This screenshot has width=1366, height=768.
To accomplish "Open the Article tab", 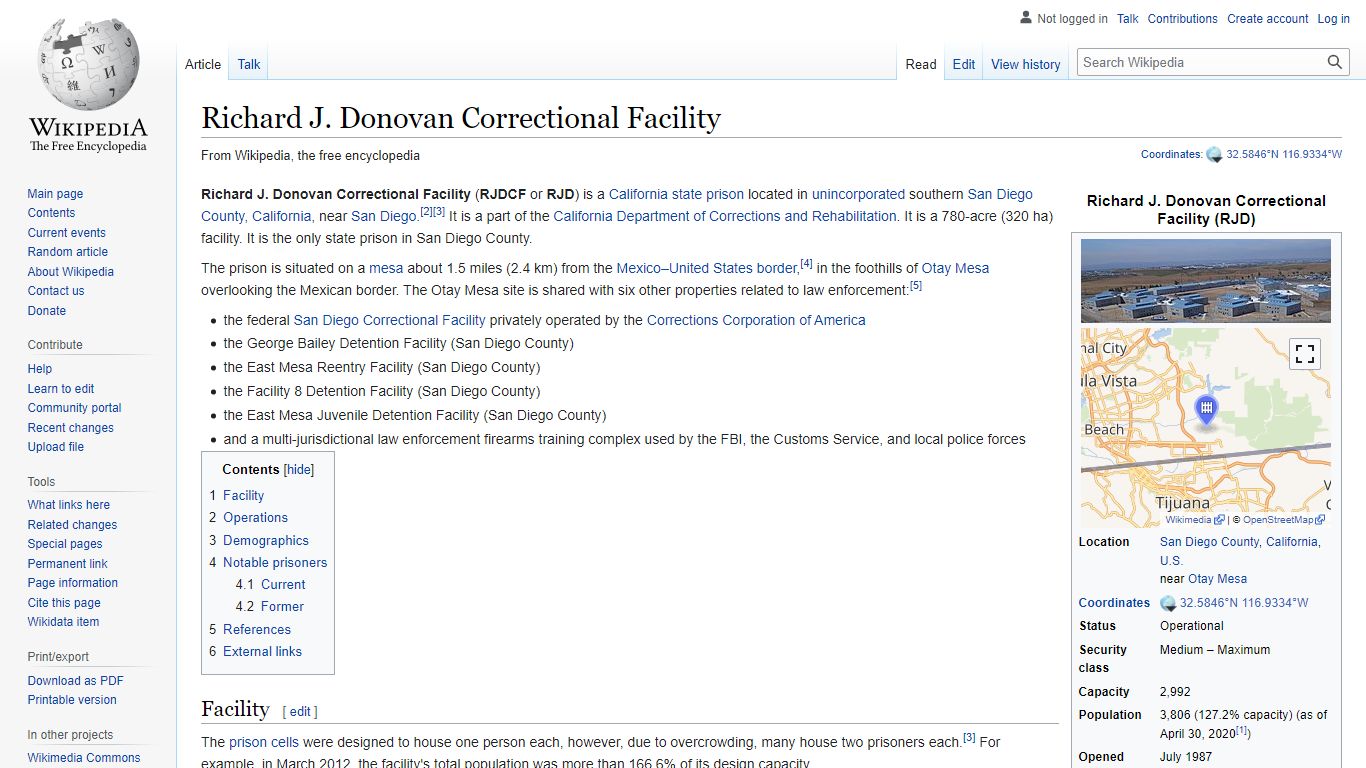I will coord(203,64).
